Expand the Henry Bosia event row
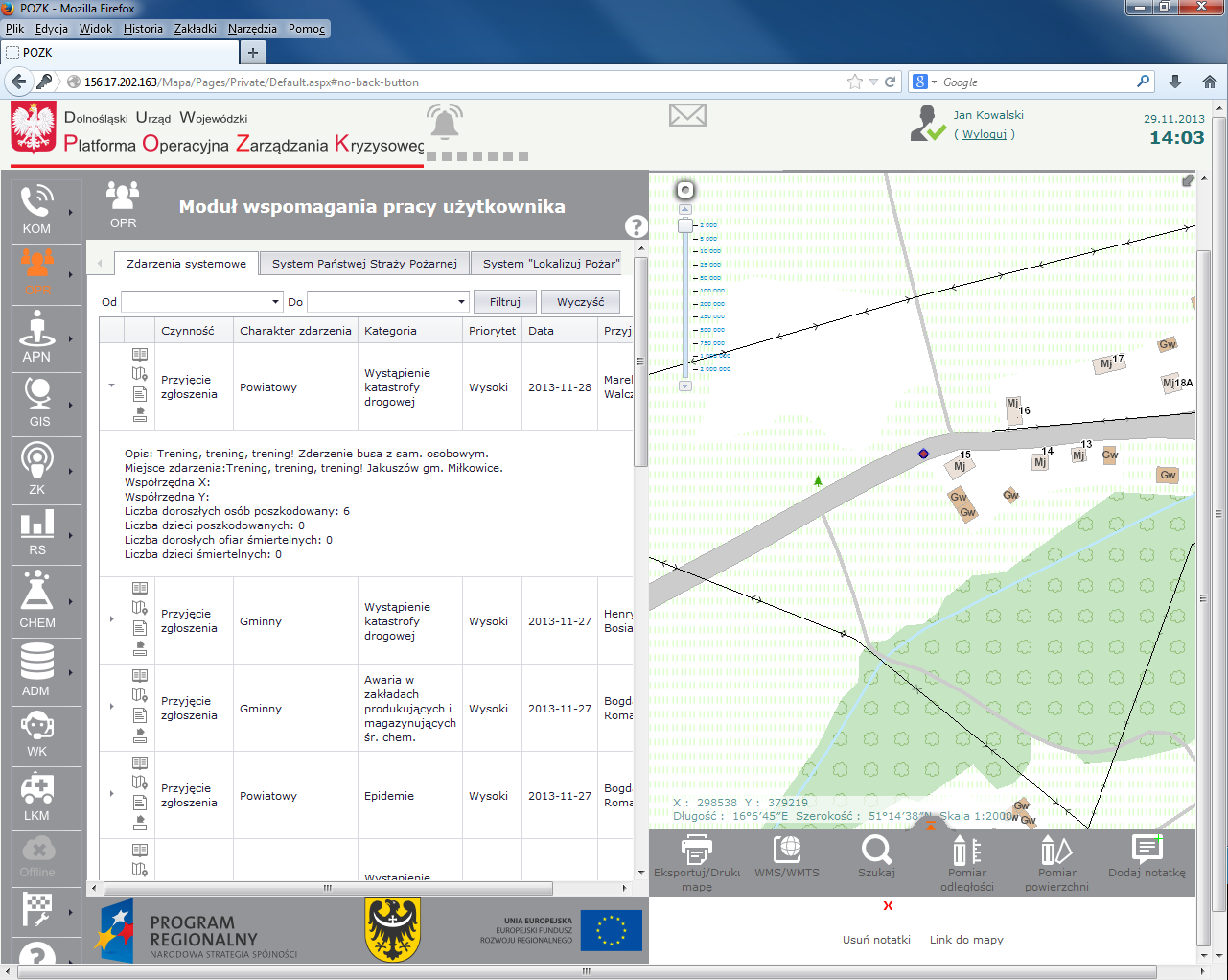This screenshot has width=1228, height=980. pyautogui.click(x=111, y=619)
